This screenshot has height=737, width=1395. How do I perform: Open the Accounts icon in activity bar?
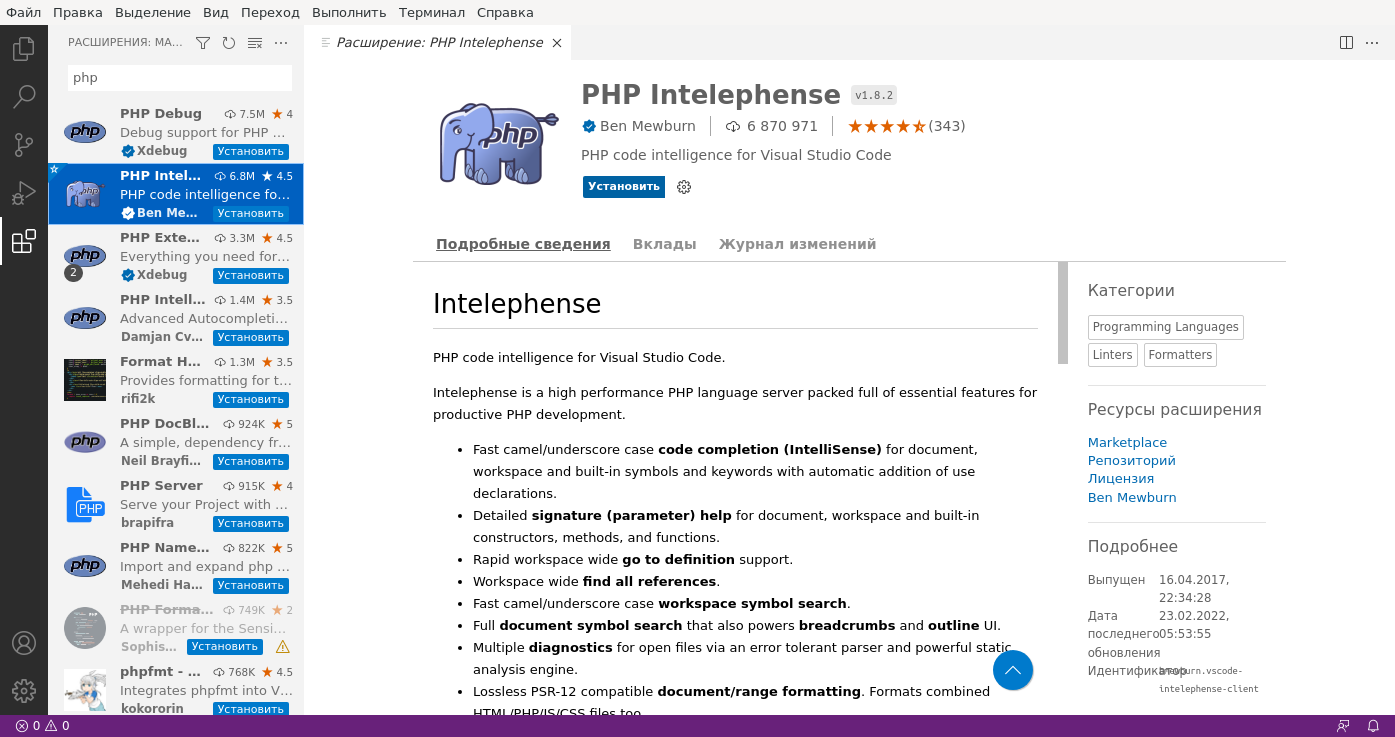pos(24,643)
